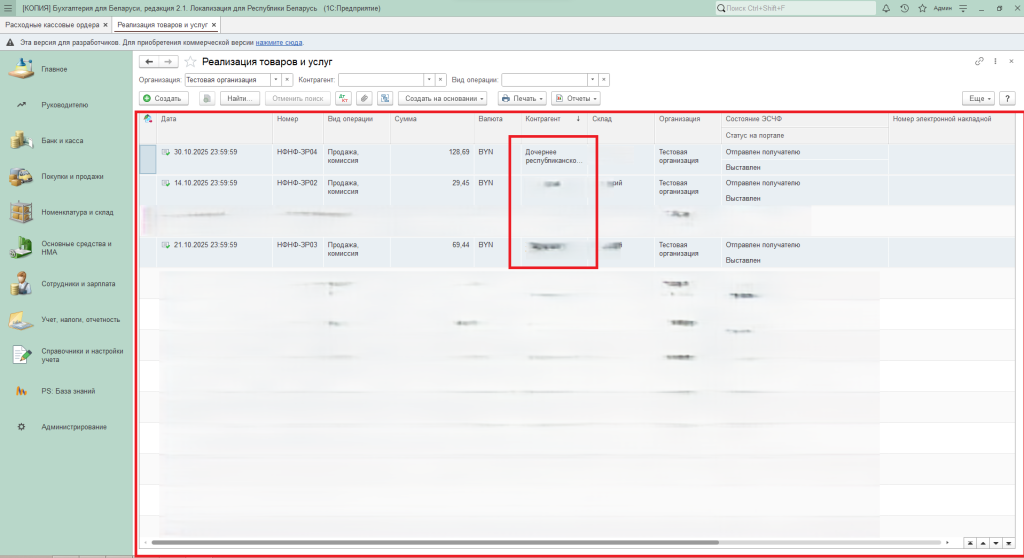Open favorites star in title bar

pyautogui.click(x=921, y=8)
